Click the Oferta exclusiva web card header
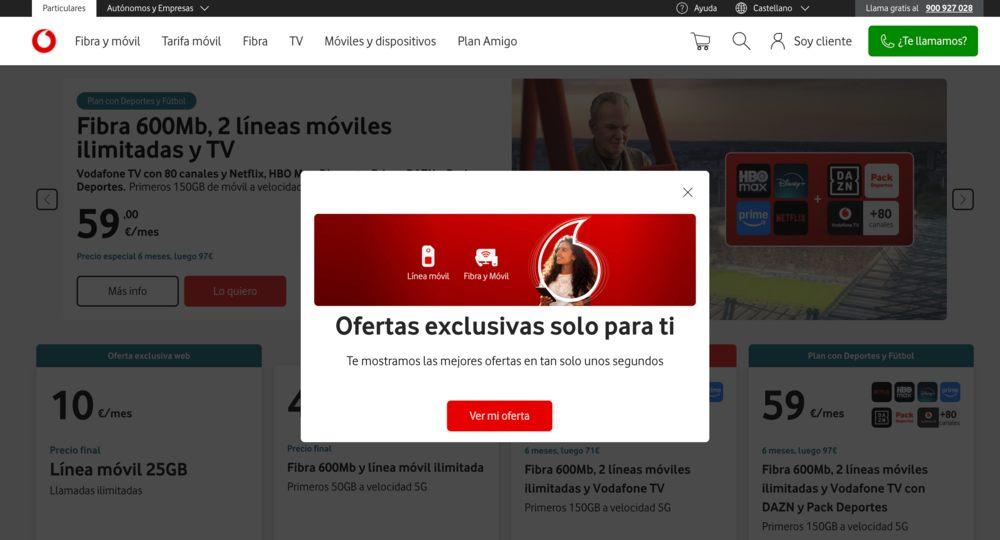 point(149,356)
